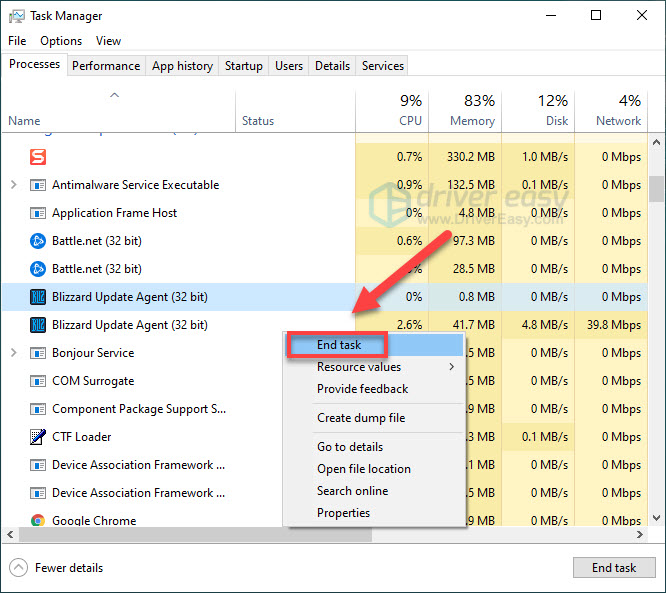Click the orange S process icon
The image size is (666, 593).
pyautogui.click(x=38, y=157)
